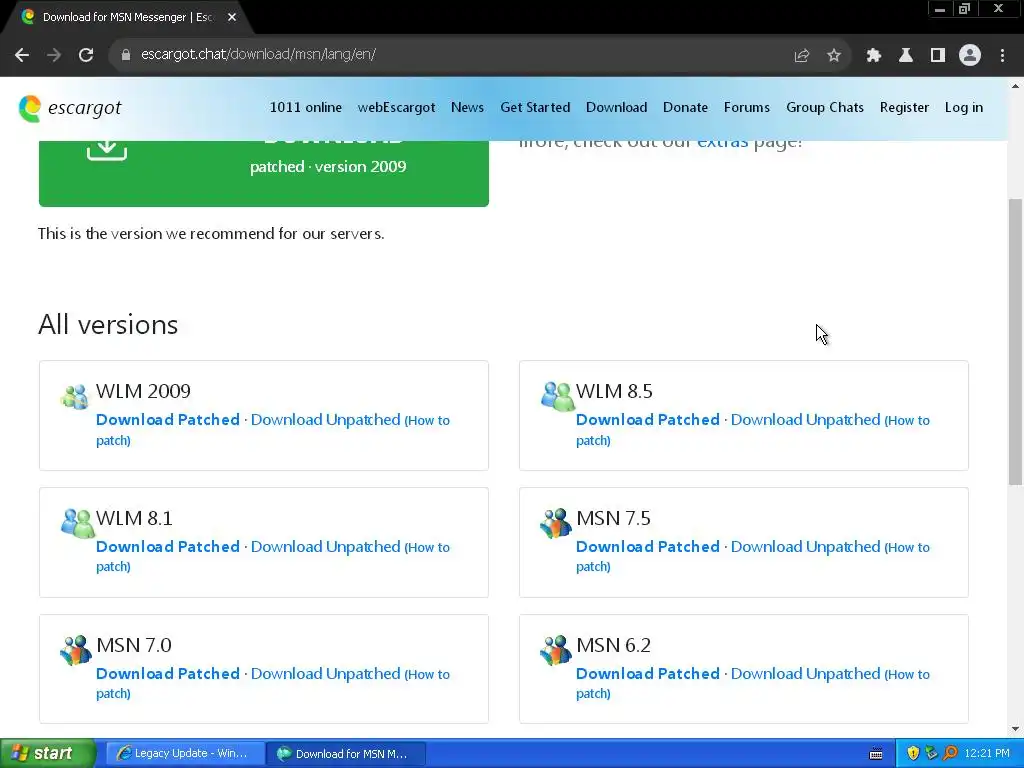
Task: Click Log in in navigation
Action: coord(964,107)
